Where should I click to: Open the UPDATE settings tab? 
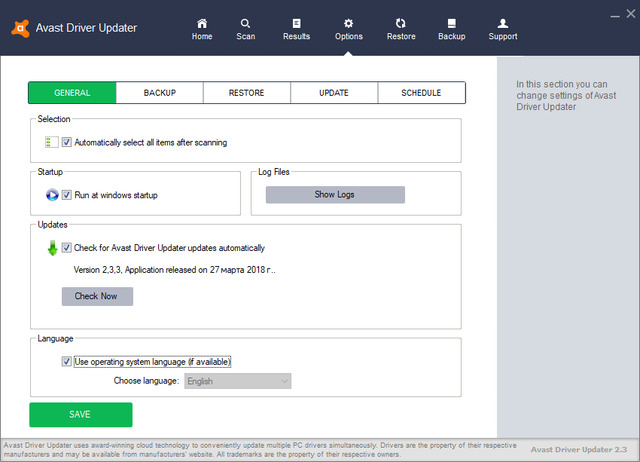(334, 93)
